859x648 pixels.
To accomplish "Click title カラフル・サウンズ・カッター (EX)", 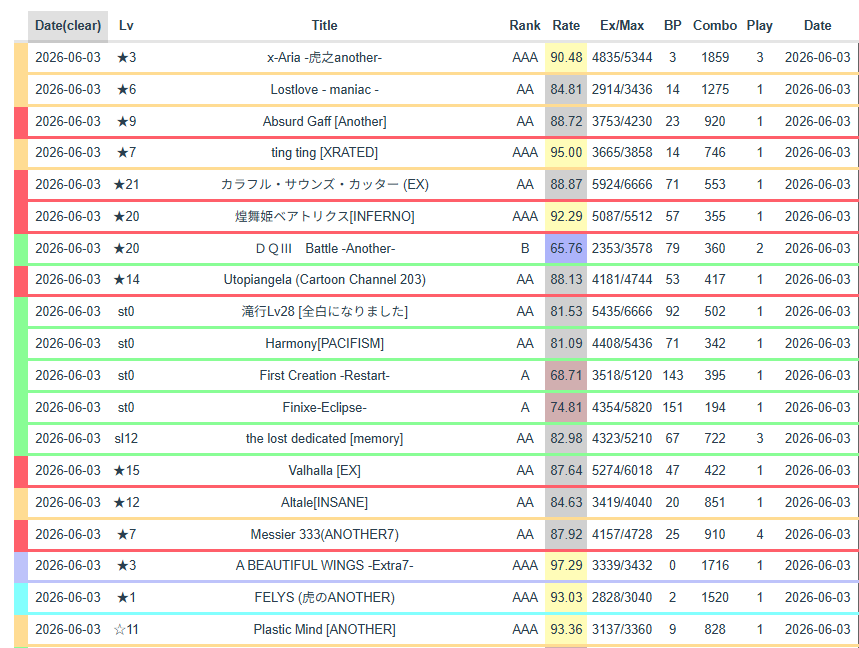I will [324, 184].
